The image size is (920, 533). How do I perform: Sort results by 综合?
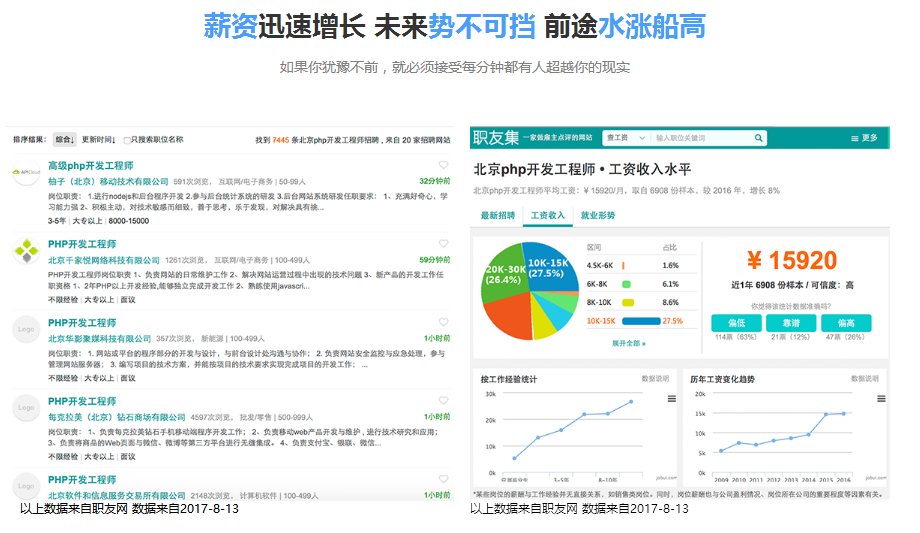[x=65, y=140]
